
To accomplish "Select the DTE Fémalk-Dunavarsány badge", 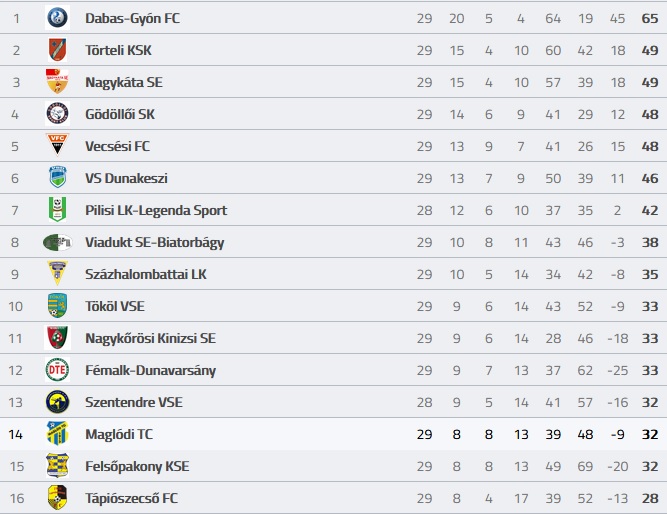I will 57,370.
